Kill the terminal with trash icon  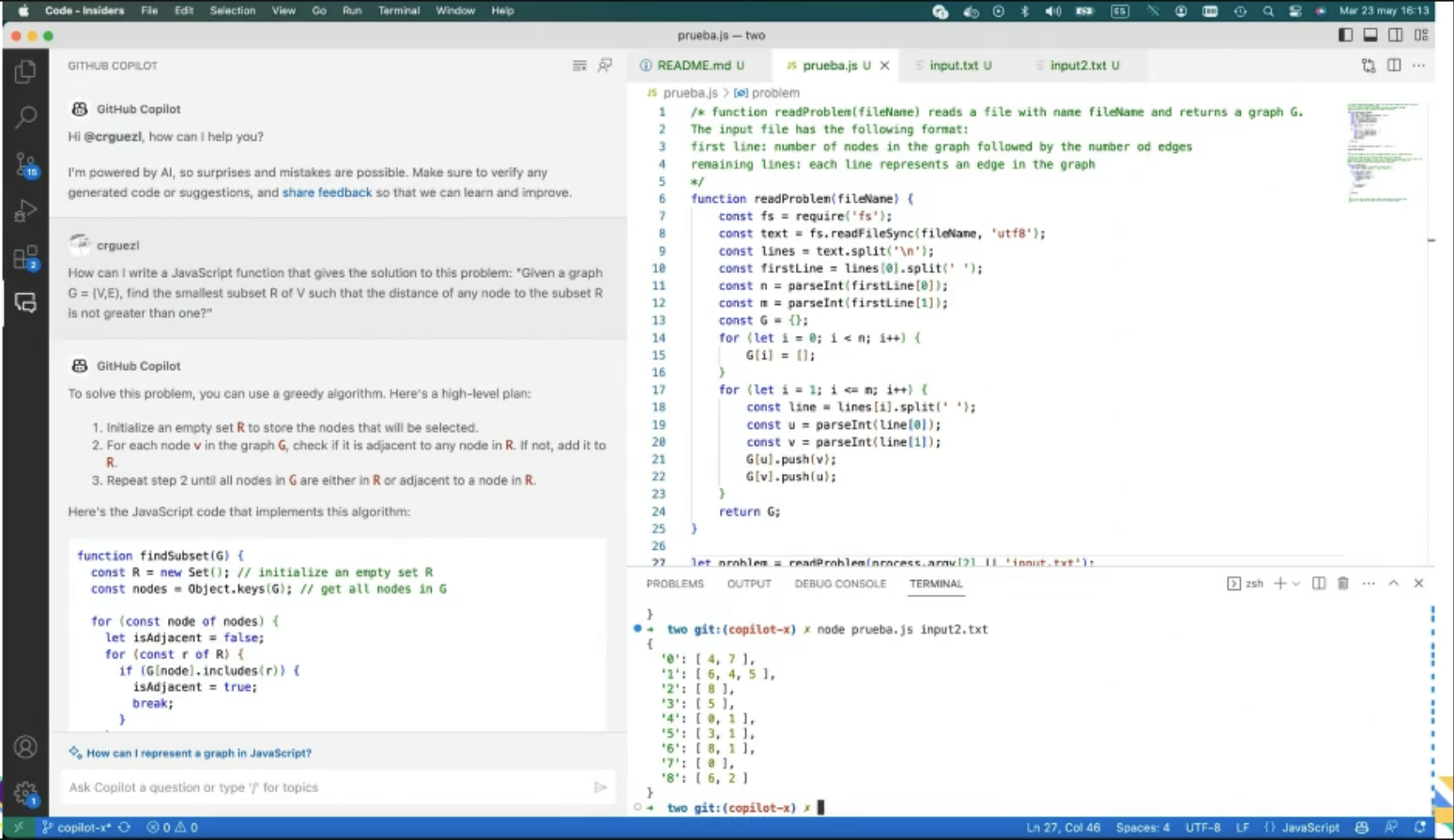coord(1343,584)
